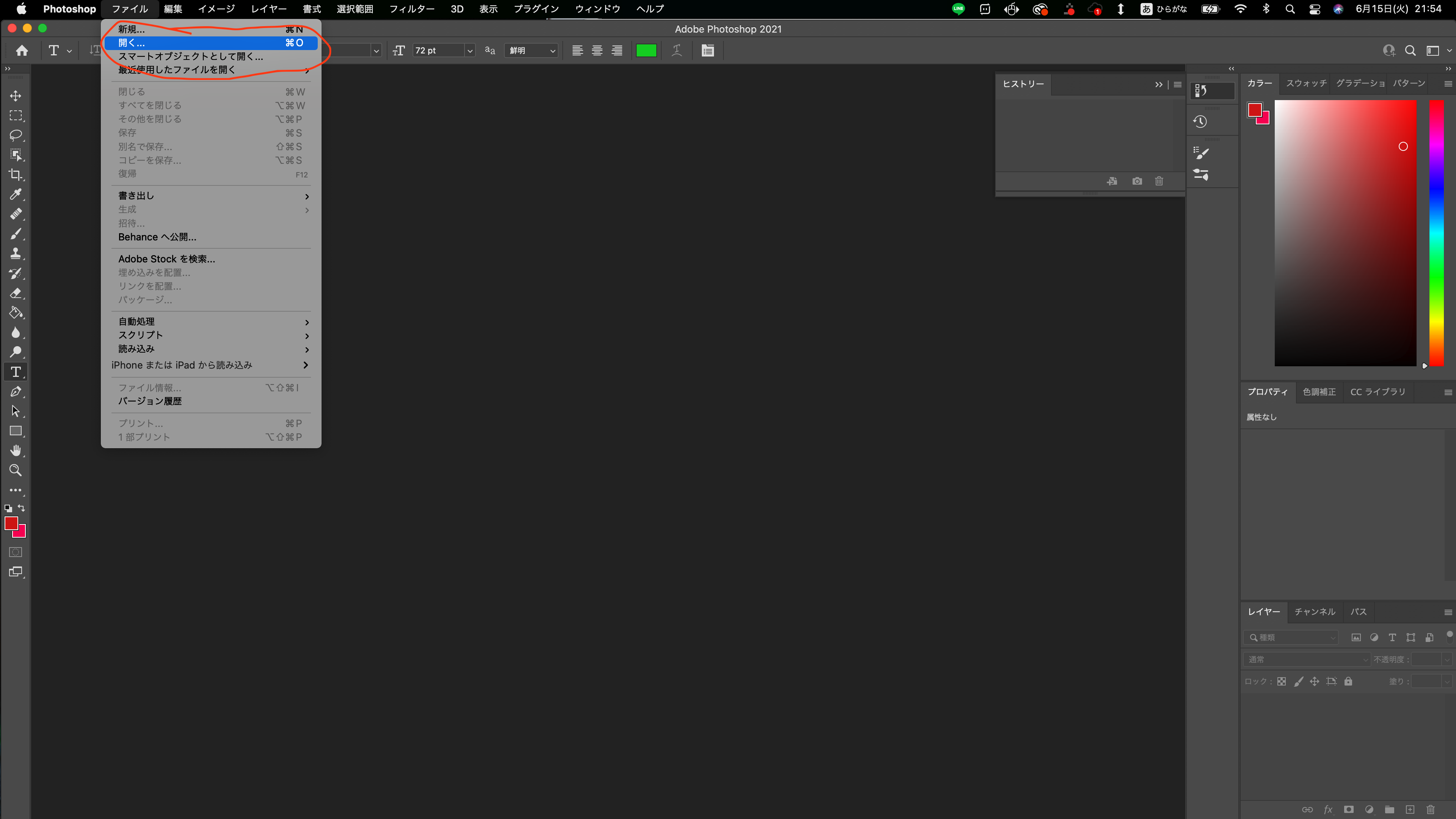Click the Home icon in options bar
1456x819 pixels.
click(x=22, y=50)
